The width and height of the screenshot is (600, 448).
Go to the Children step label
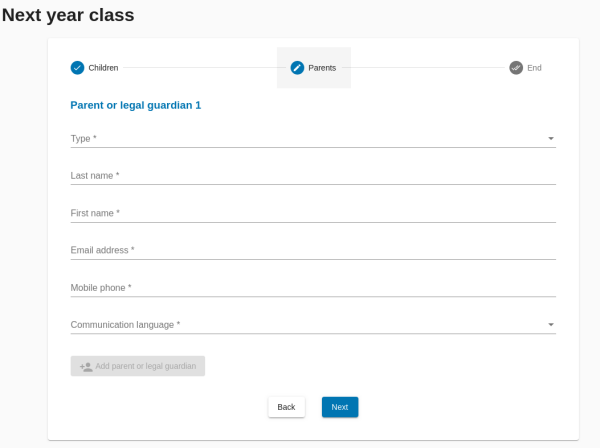tap(103, 68)
